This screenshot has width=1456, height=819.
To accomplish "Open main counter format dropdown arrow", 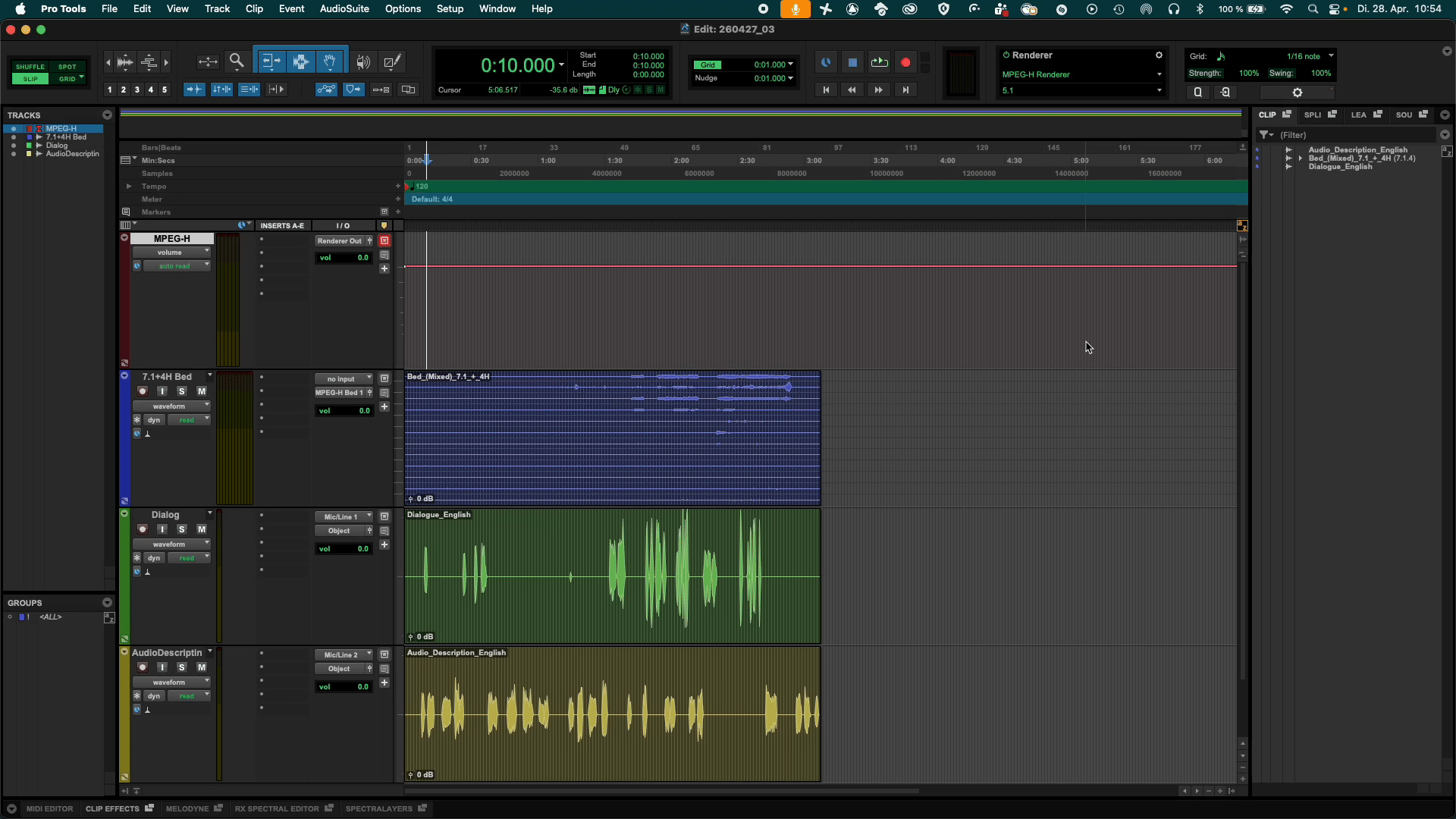I will pos(562,65).
